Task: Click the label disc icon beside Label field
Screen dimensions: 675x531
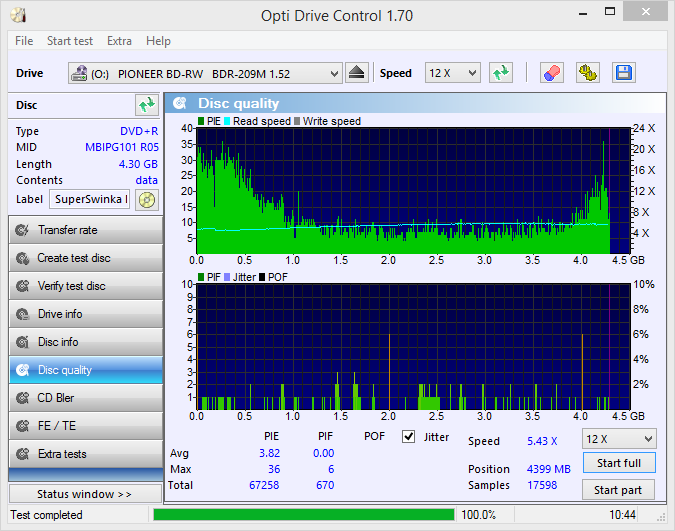Action: coord(147,200)
